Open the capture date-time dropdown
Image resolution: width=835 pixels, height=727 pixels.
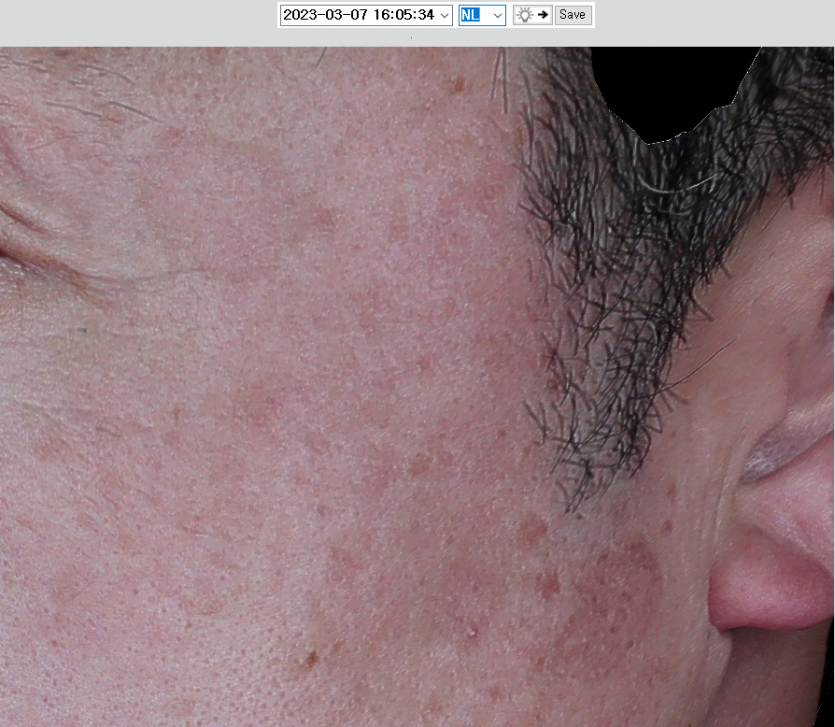[x=366, y=15]
